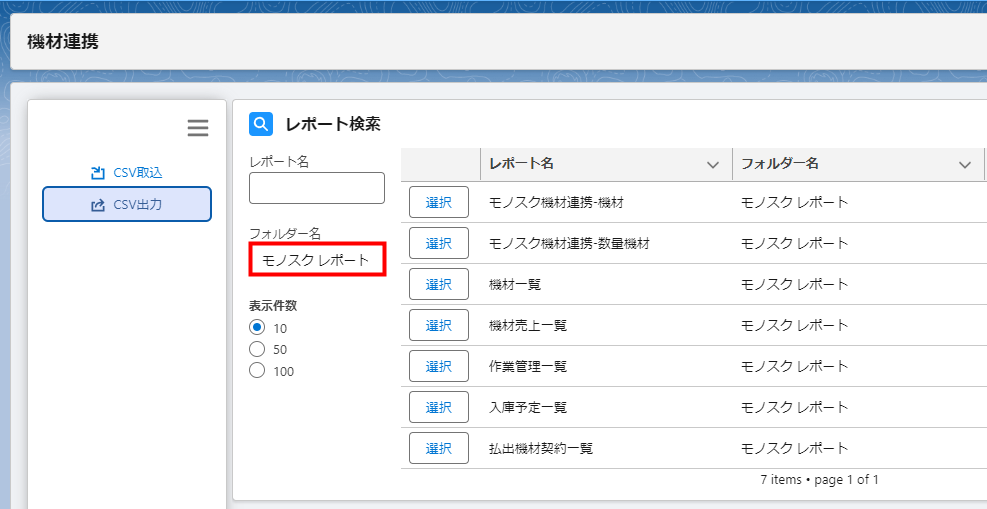This screenshot has width=987, height=509.
Task: Select the CSV出力 menu item
Action: pos(126,204)
